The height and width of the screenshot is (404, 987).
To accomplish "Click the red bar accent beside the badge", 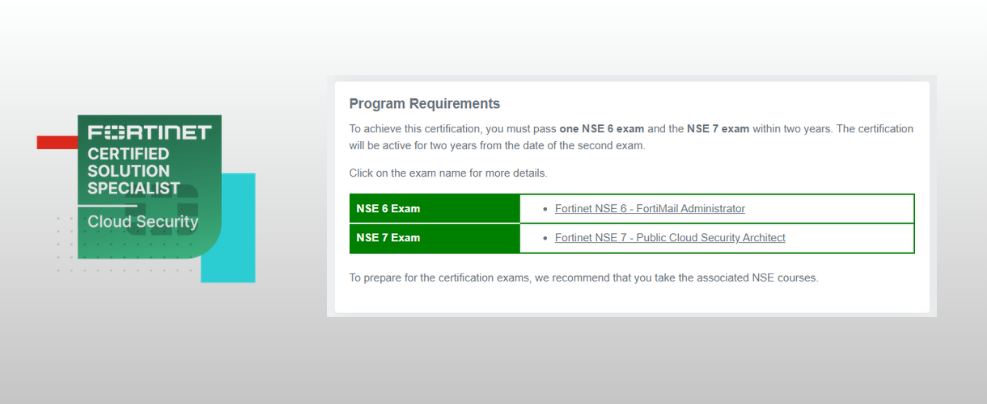I will pyautogui.click(x=56, y=142).
